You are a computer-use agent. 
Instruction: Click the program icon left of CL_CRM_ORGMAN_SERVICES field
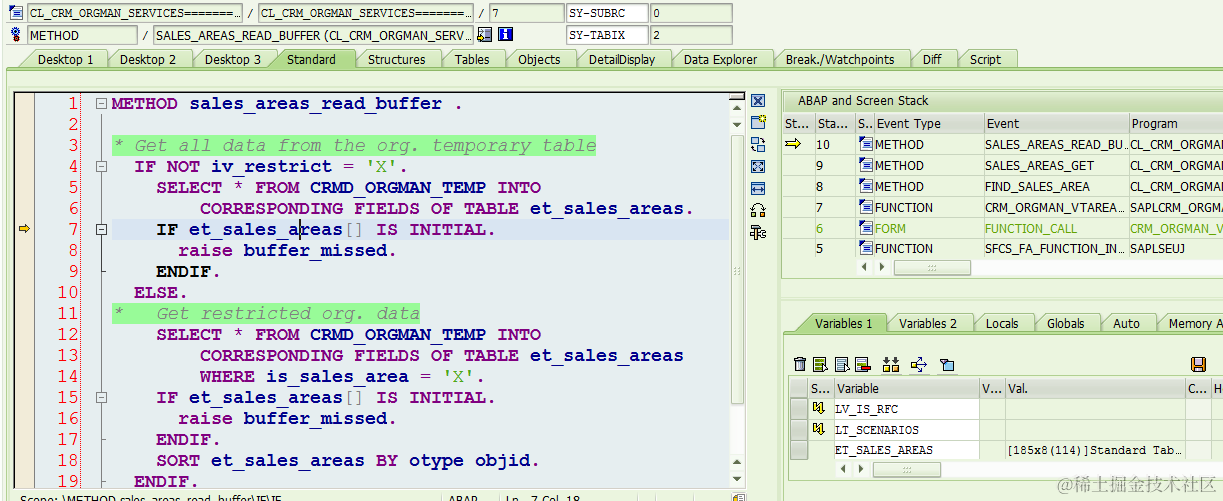click(x=16, y=13)
